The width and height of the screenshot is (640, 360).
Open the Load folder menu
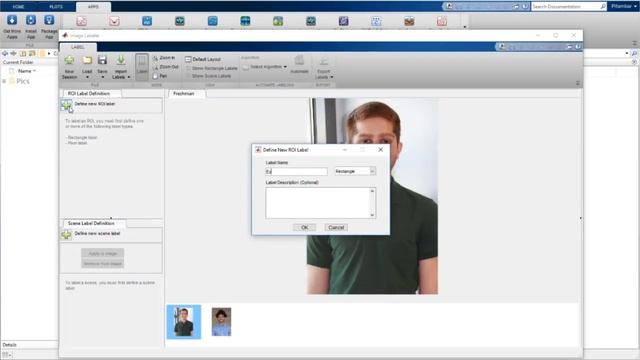(87, 67)
